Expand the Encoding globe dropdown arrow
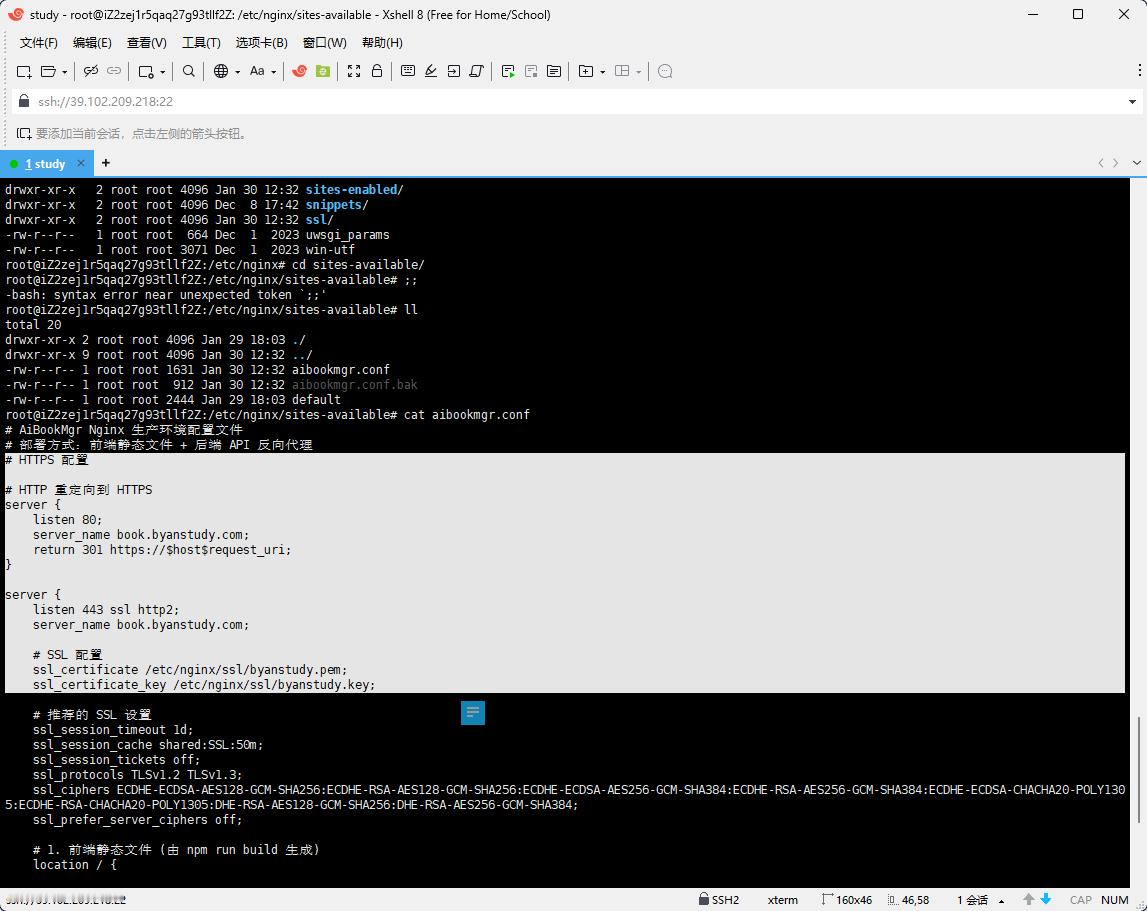This screenshot has height=911, width=1147. (237, 72)
